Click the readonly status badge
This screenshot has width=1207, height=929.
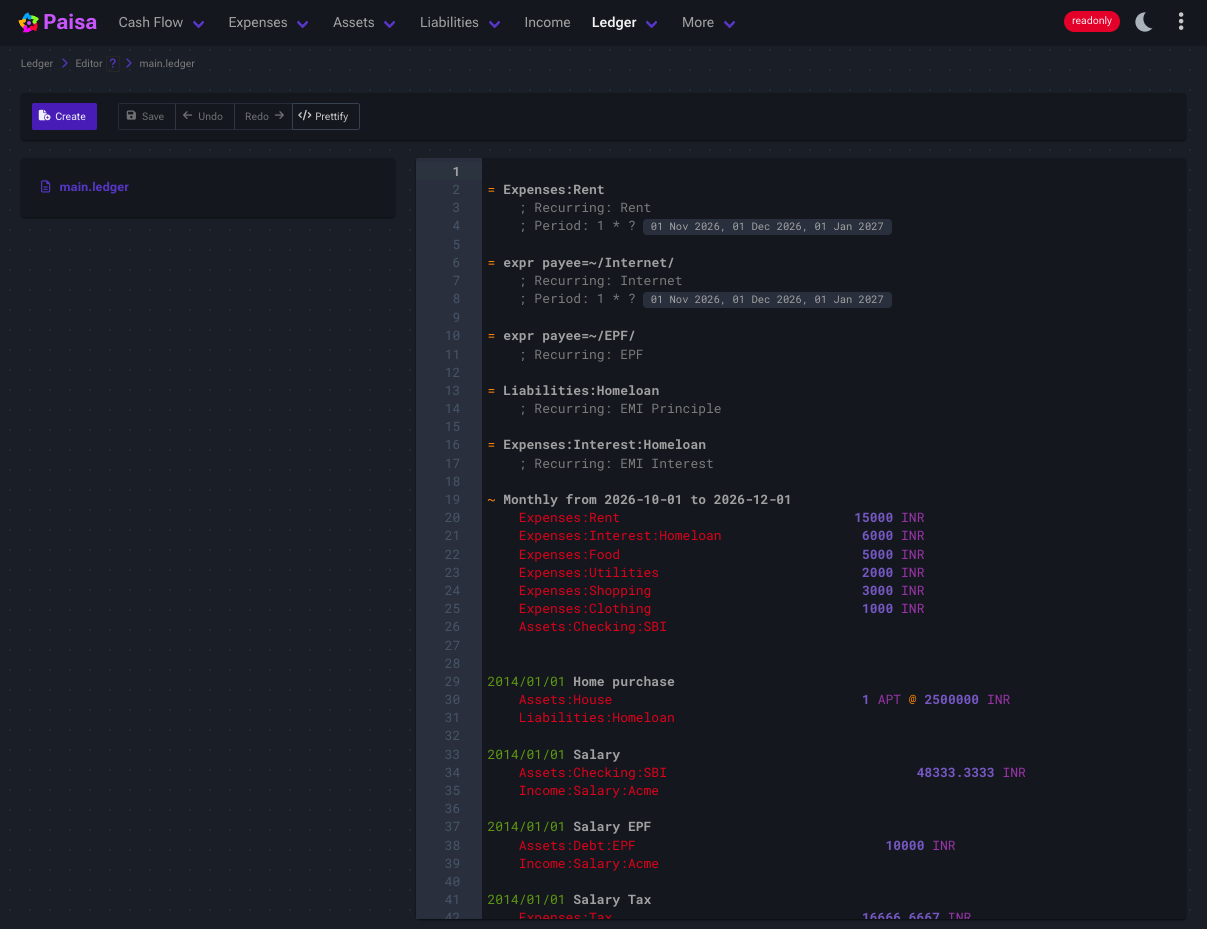pos(1092,21)
